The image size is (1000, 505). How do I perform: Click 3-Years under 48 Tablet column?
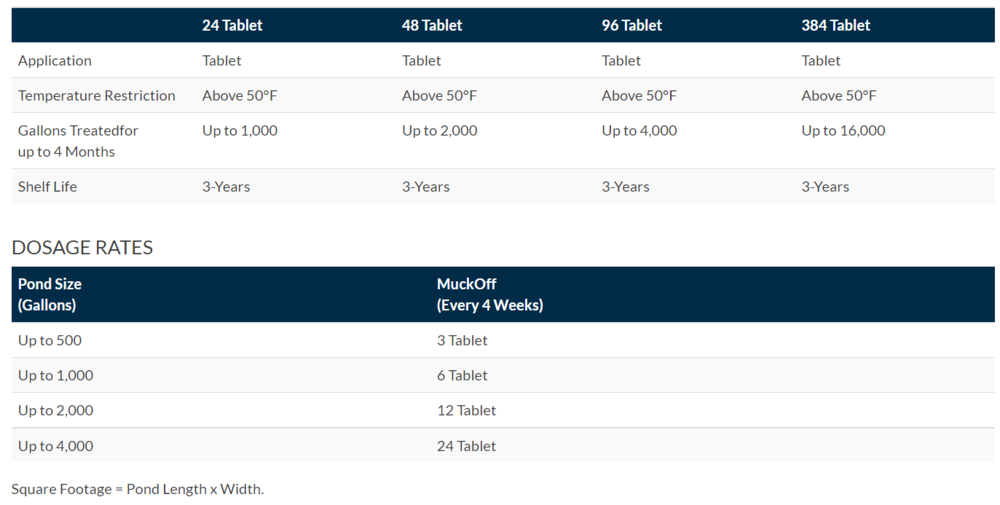coord(425,187)
